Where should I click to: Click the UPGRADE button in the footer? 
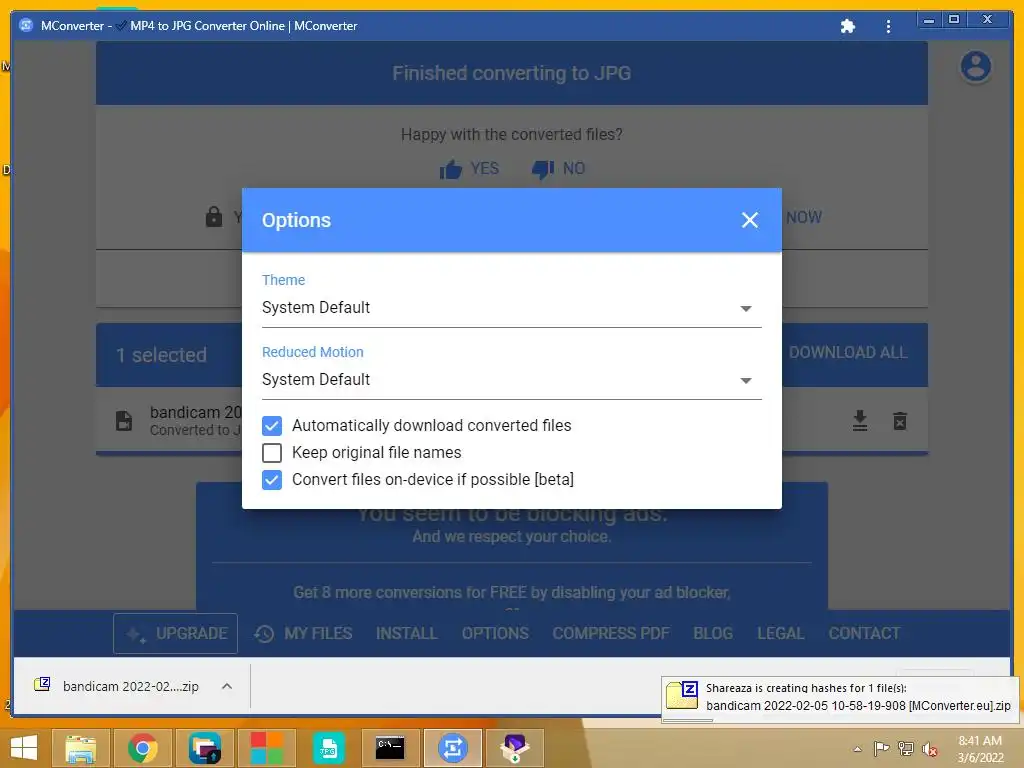pos(175,633)
